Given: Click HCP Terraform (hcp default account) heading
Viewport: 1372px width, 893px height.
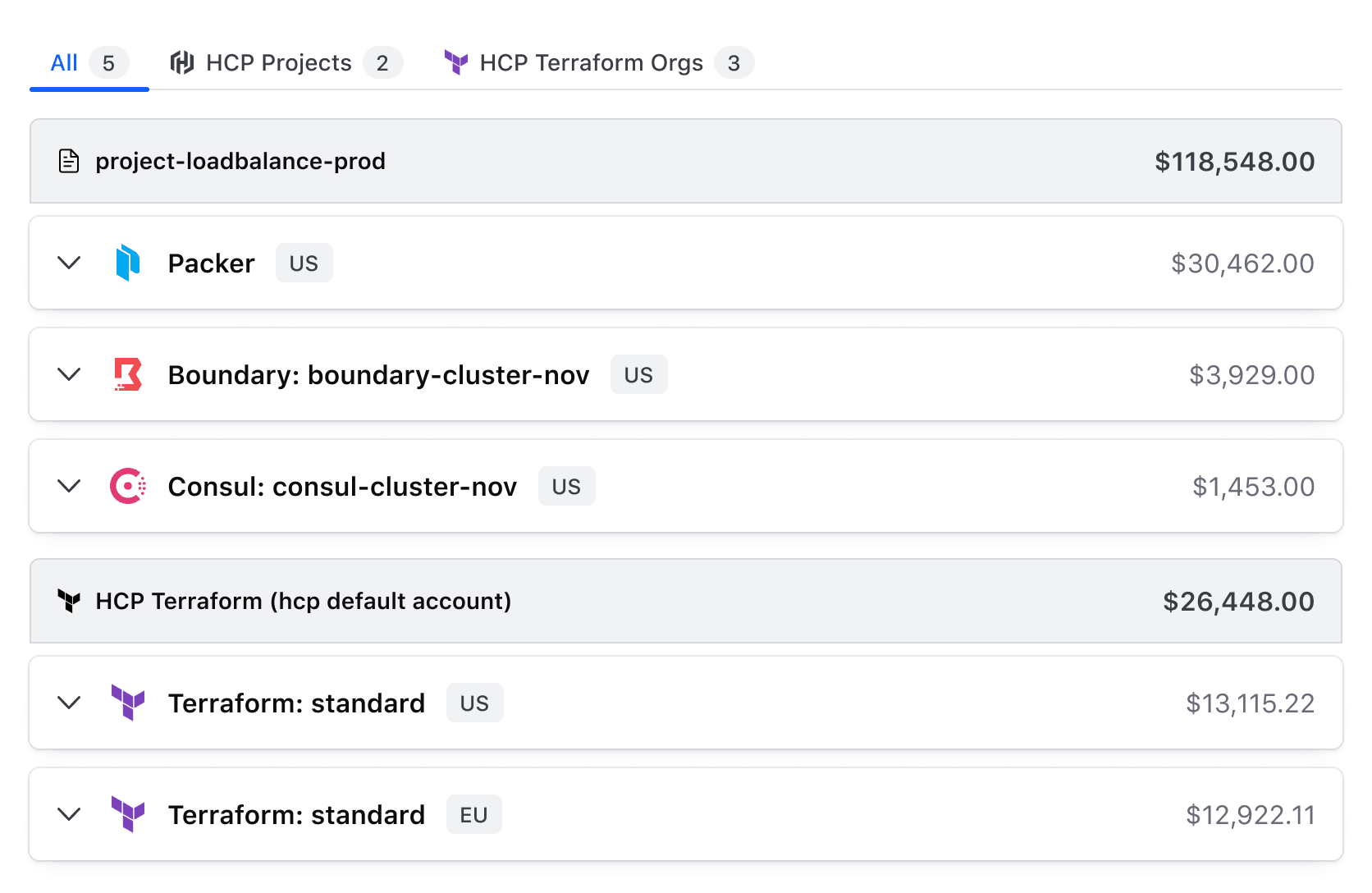Looking at the screenshot, I should tap(303, 601).
